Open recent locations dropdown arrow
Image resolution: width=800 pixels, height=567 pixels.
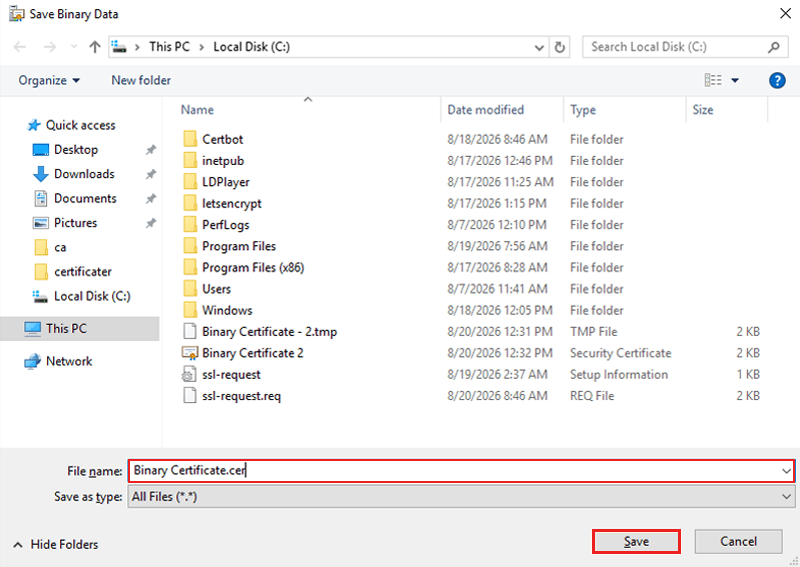coord(74,47)
